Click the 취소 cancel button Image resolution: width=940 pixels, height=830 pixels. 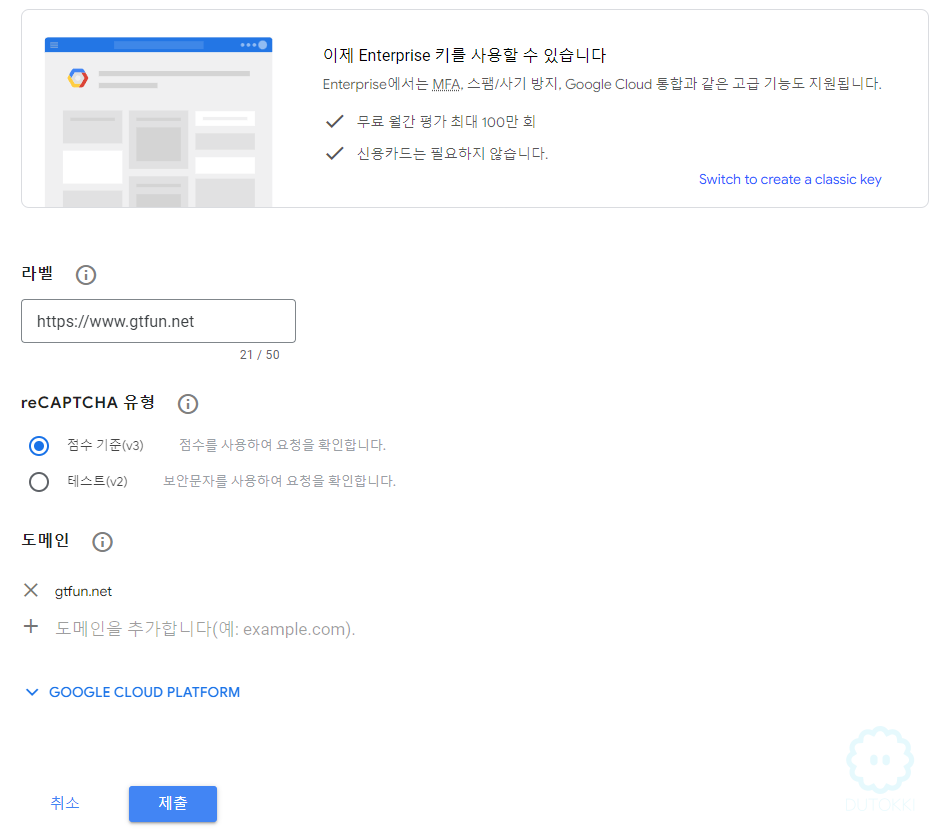click(x=65, y=803)
